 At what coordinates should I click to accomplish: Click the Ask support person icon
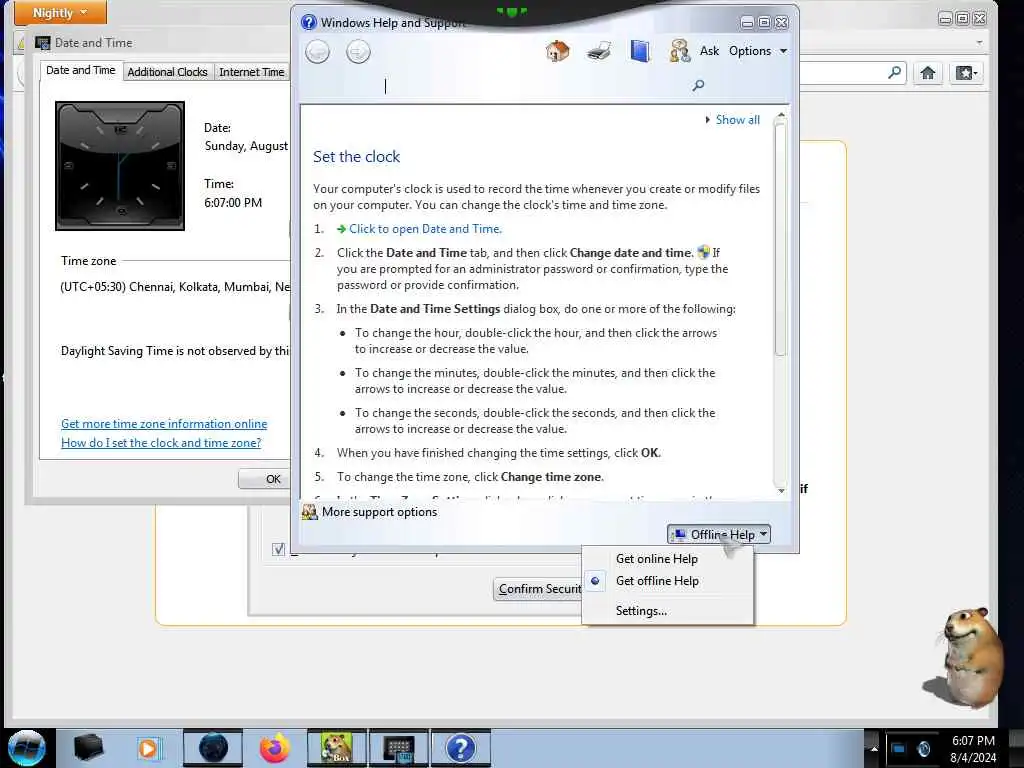pos(679,51)
